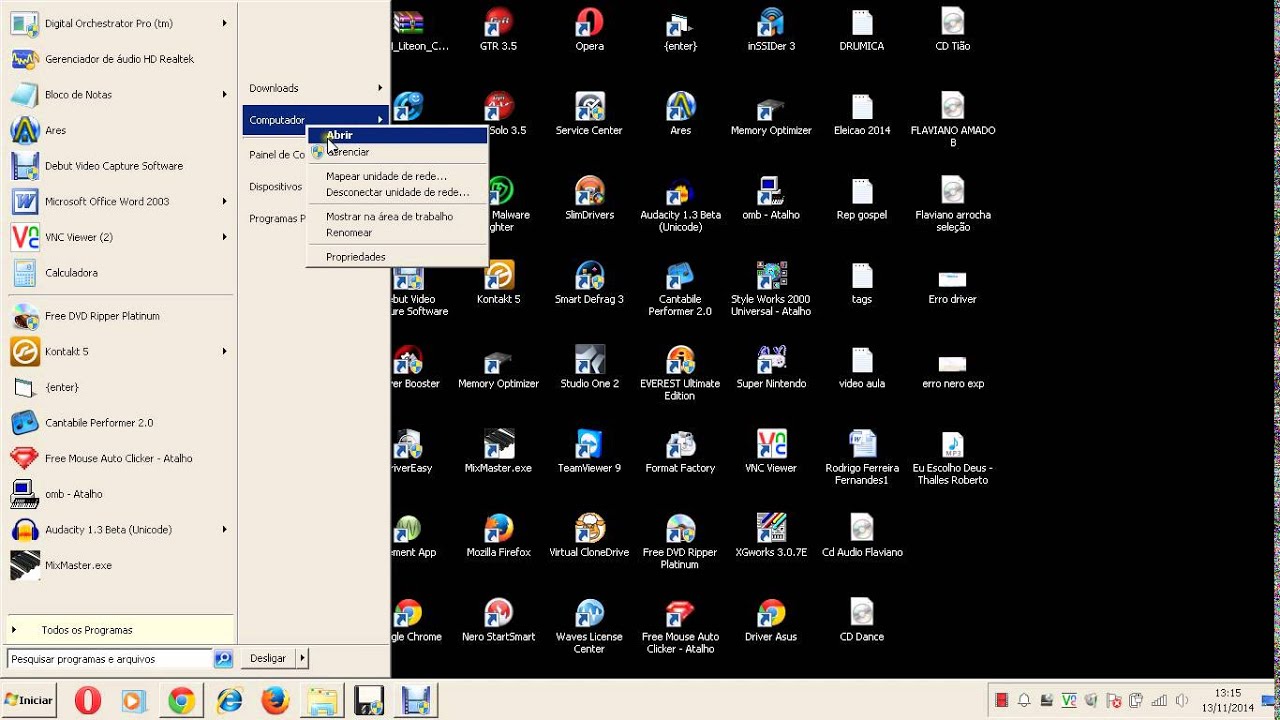Open the Opera desktop shortcut

(x=589, y=29)
